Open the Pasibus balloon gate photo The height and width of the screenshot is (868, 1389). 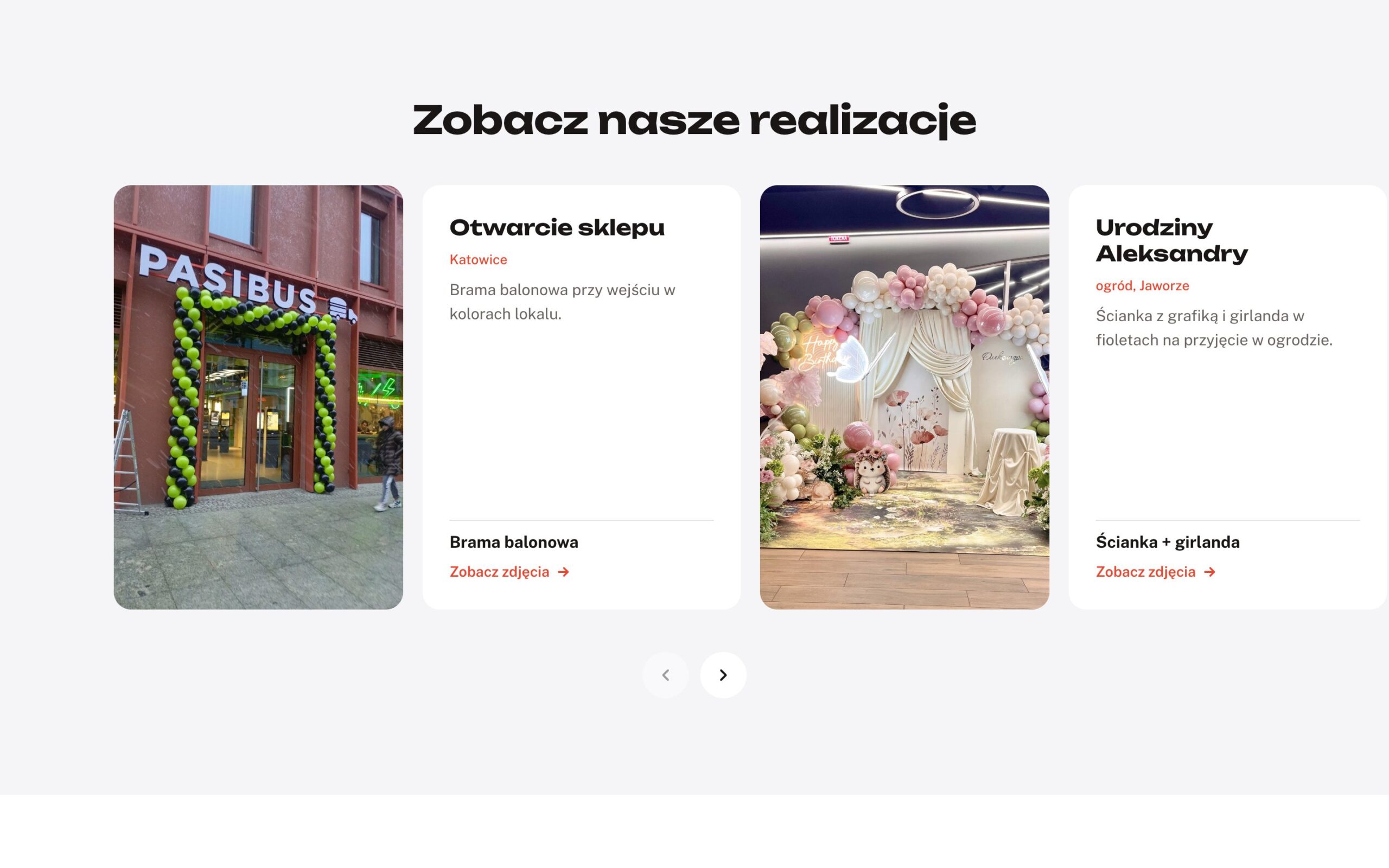(x=258, y=397)
